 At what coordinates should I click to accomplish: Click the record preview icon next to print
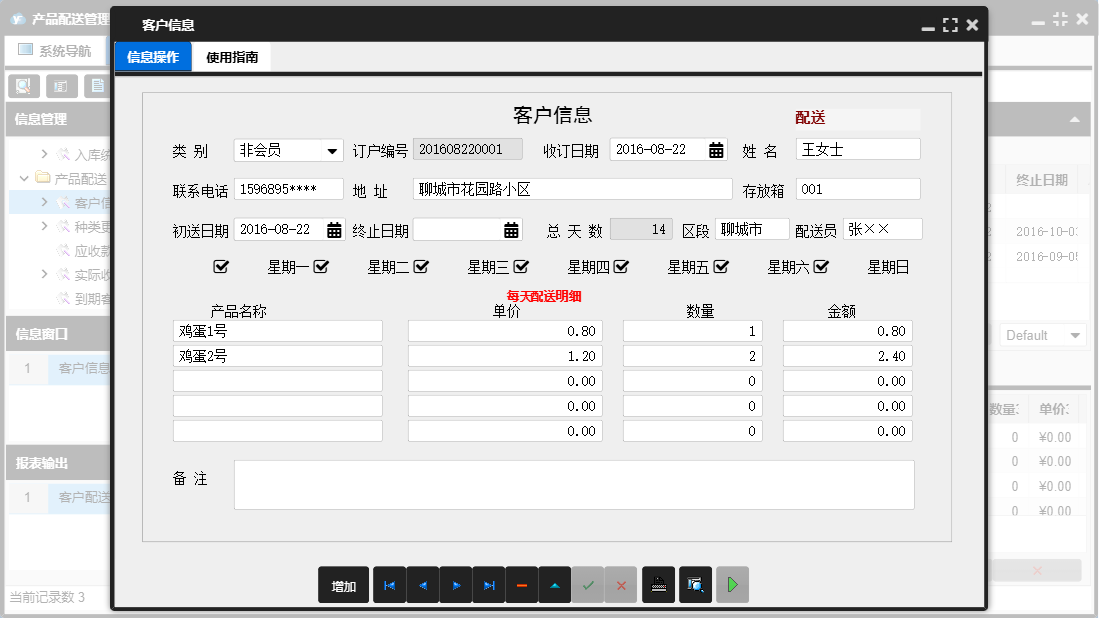tap(696, 585)
